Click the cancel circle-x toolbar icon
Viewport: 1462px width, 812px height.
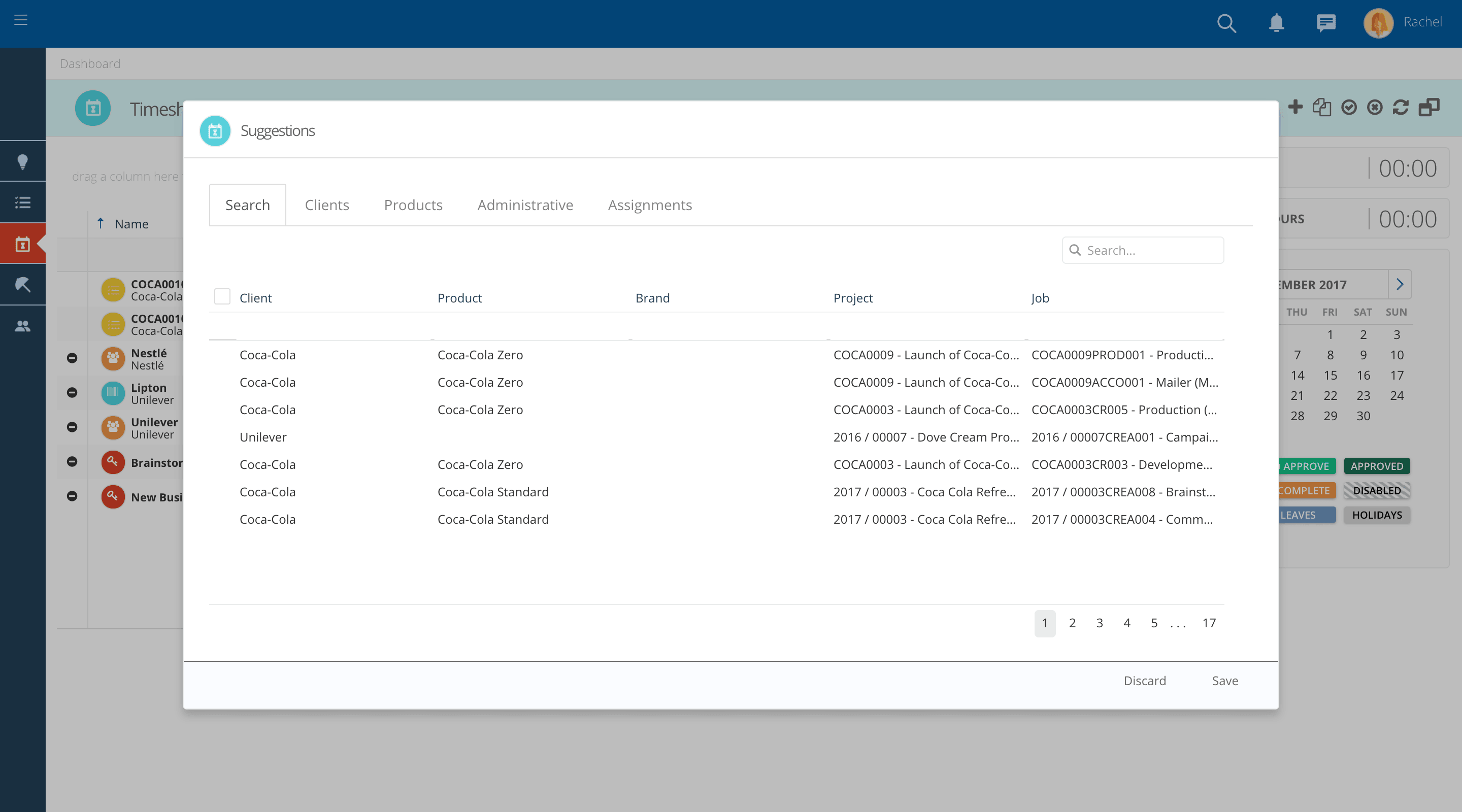pyautogui.click(x=1375, y=107)
